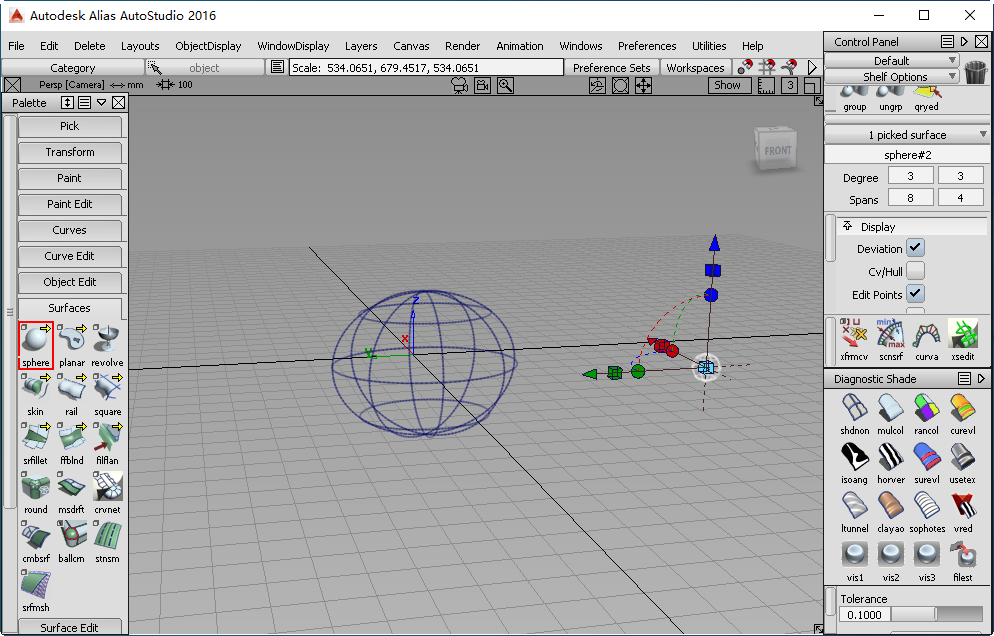Expand the 1 picked surface dropdown
The height and width of the screenshot is (636, 994).
coord(907,134)
